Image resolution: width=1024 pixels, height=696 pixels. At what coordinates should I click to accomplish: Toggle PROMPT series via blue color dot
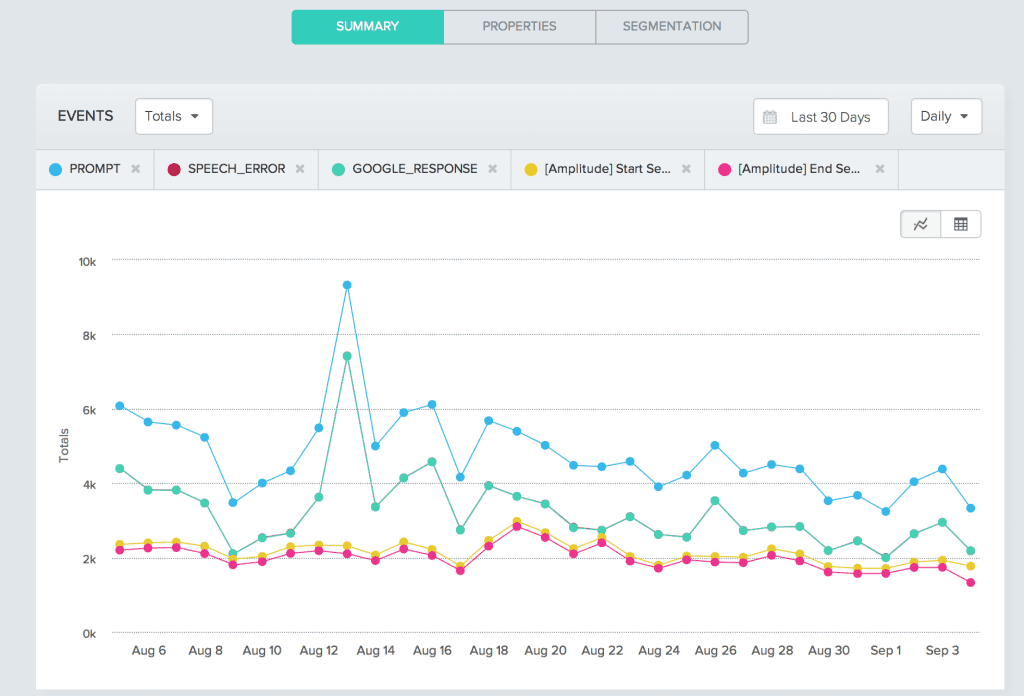click(55, 169)
